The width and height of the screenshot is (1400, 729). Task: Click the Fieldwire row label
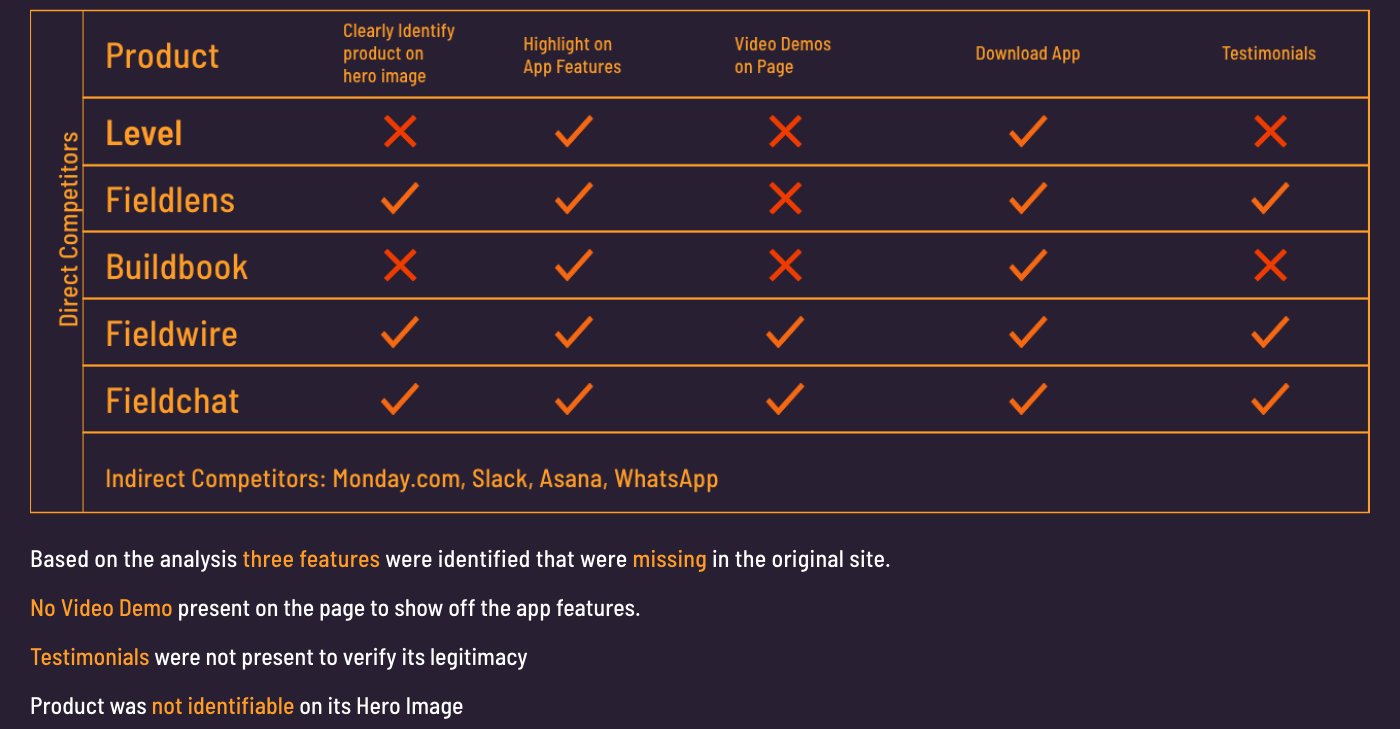click(172, 333)
